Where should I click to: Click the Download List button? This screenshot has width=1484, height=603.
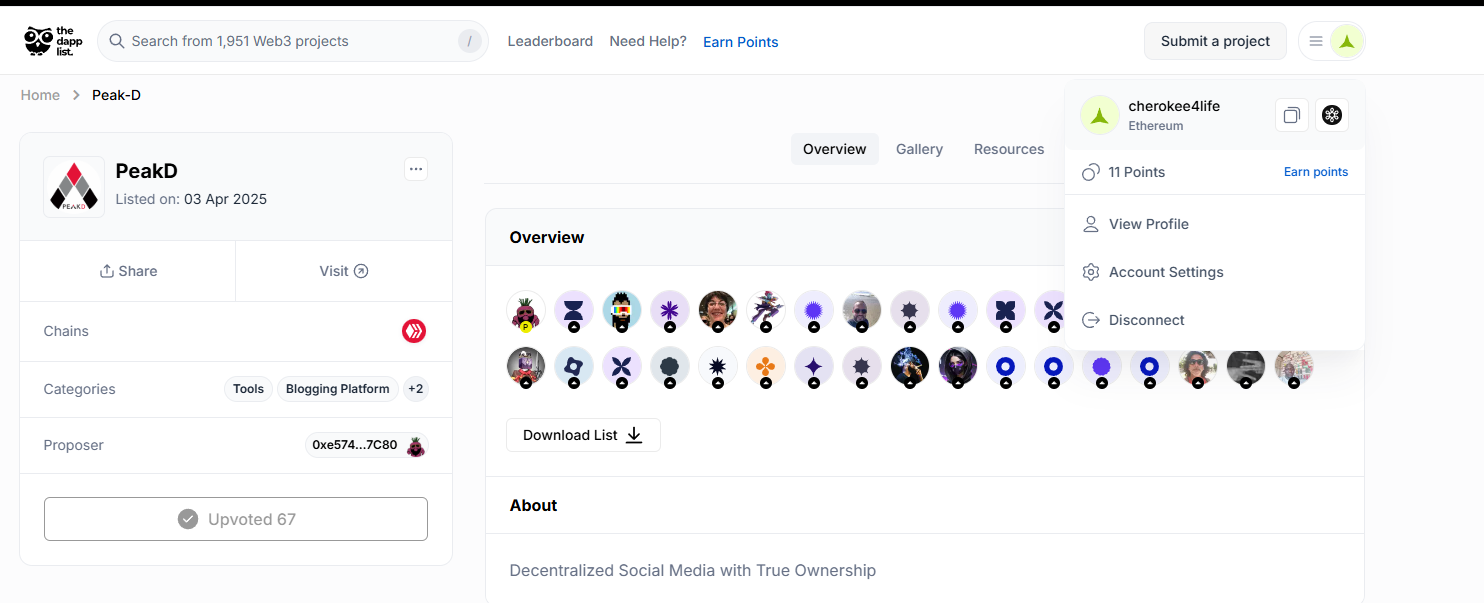click(583, 435)
